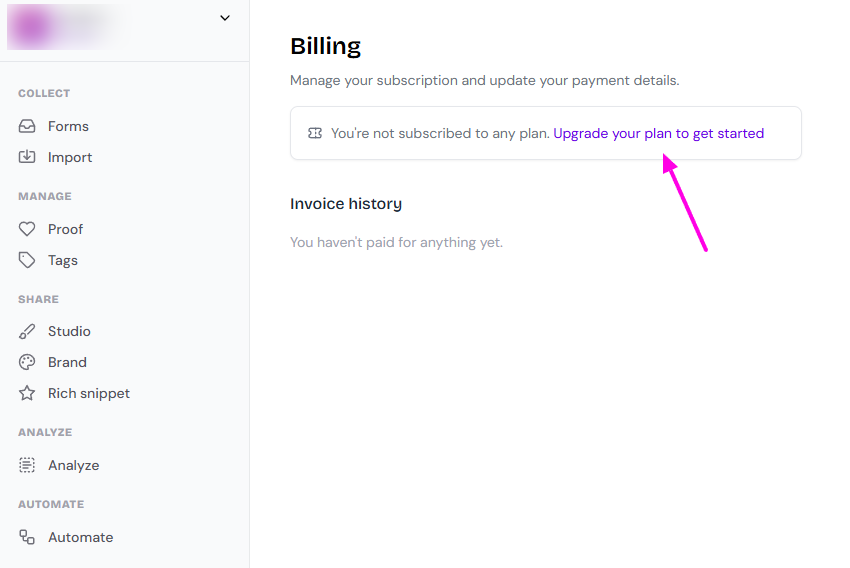This screenshot has width=850, height=568.
Task: Click the Analyze list icon
Action: click(x=27, y=465)
